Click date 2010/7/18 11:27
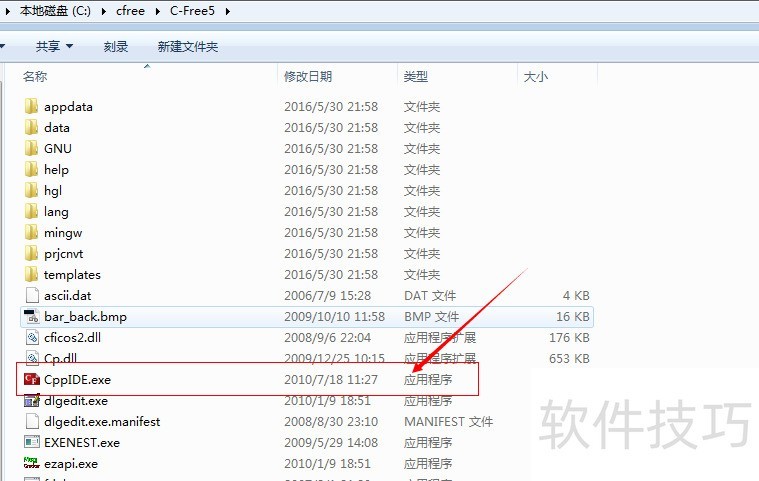Viewport: 759px width, 481px height. [331, 380]
